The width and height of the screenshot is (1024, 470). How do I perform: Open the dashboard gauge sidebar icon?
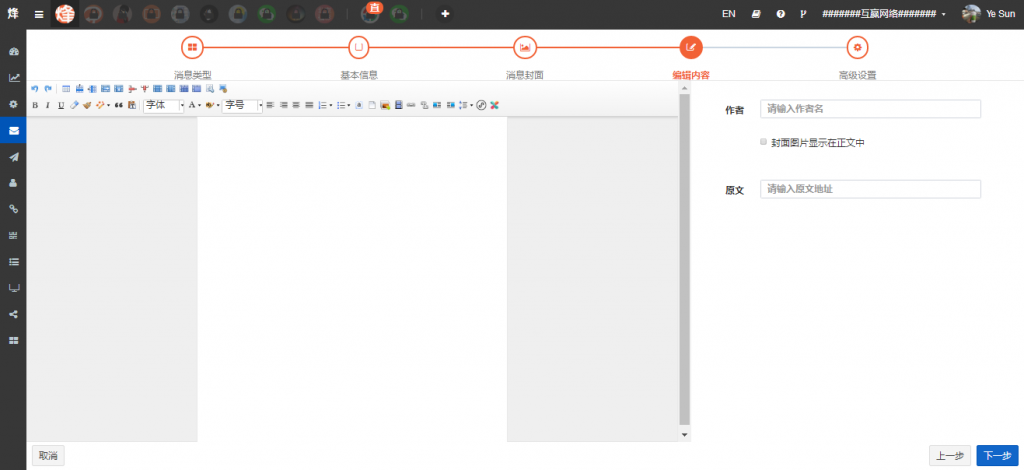13,51
